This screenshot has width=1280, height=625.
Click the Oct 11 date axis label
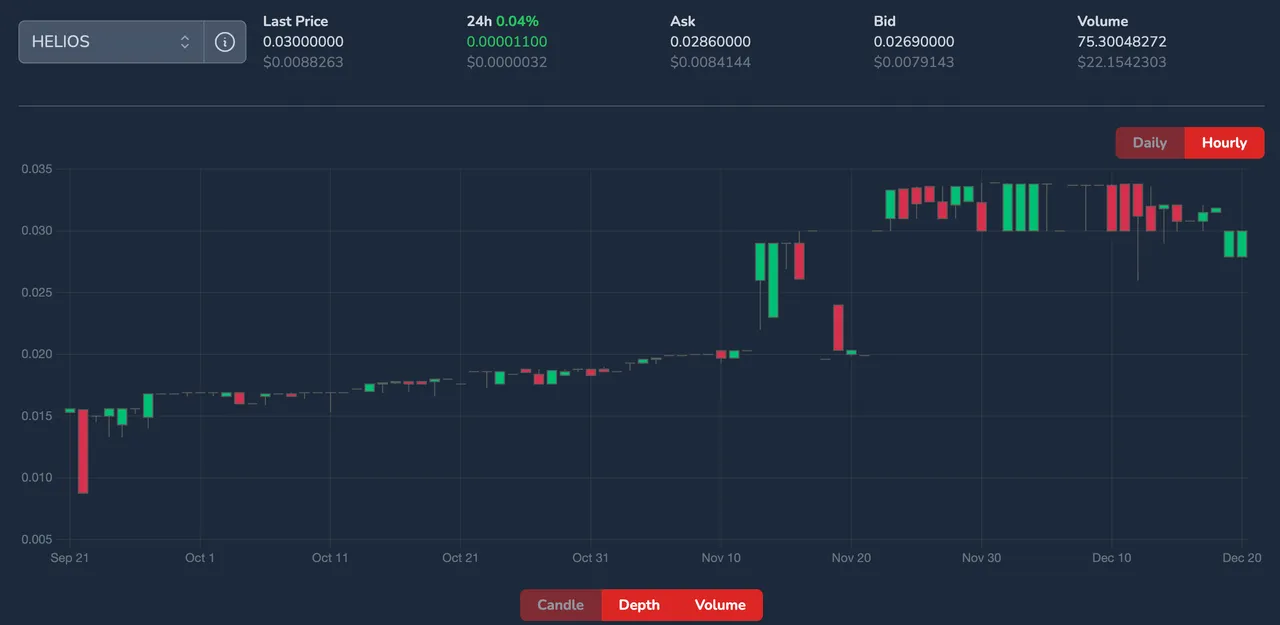click(x=330, y=558)
